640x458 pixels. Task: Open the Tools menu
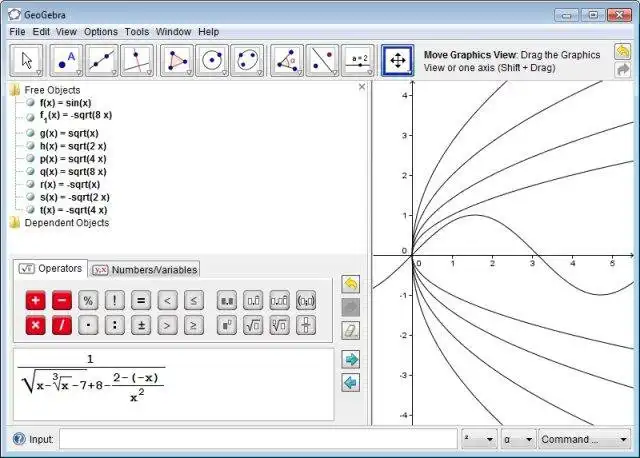tap(137, 32)
